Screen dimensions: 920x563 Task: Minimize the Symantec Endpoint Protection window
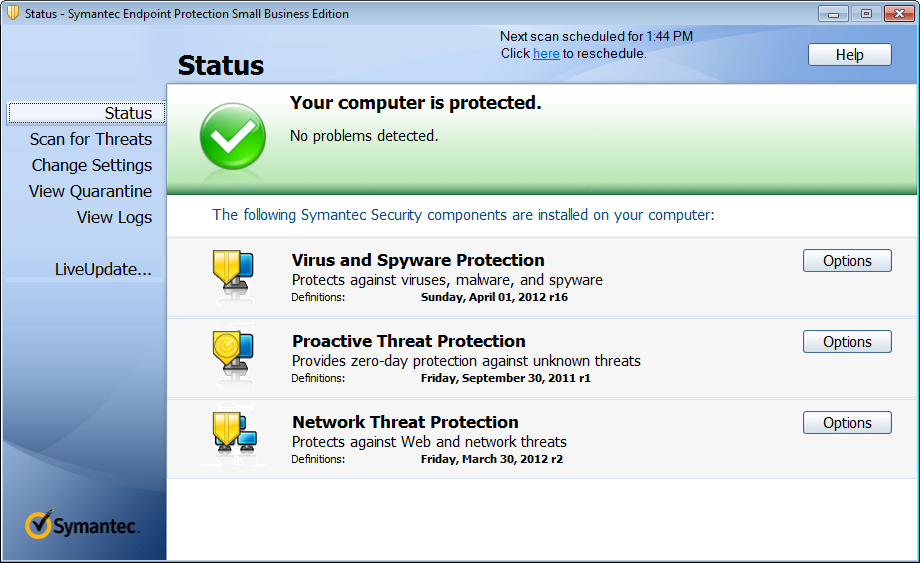834,13
